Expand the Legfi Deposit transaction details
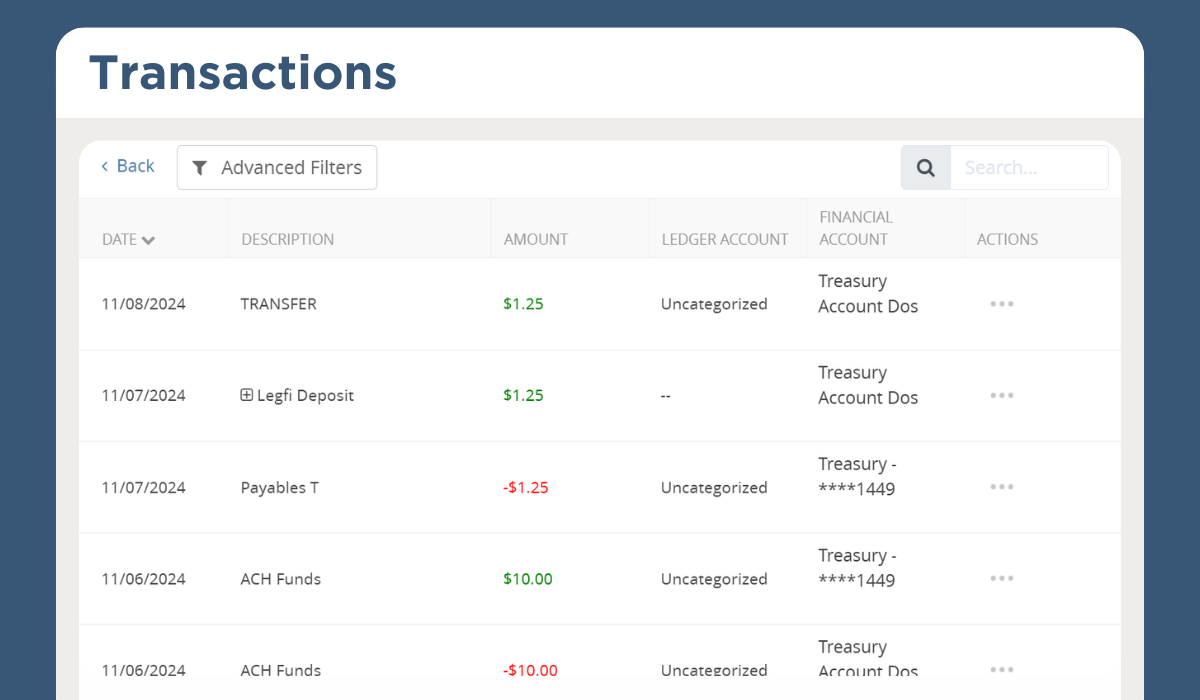Viewport: 1200px width, 700px height. click(247, 395)
